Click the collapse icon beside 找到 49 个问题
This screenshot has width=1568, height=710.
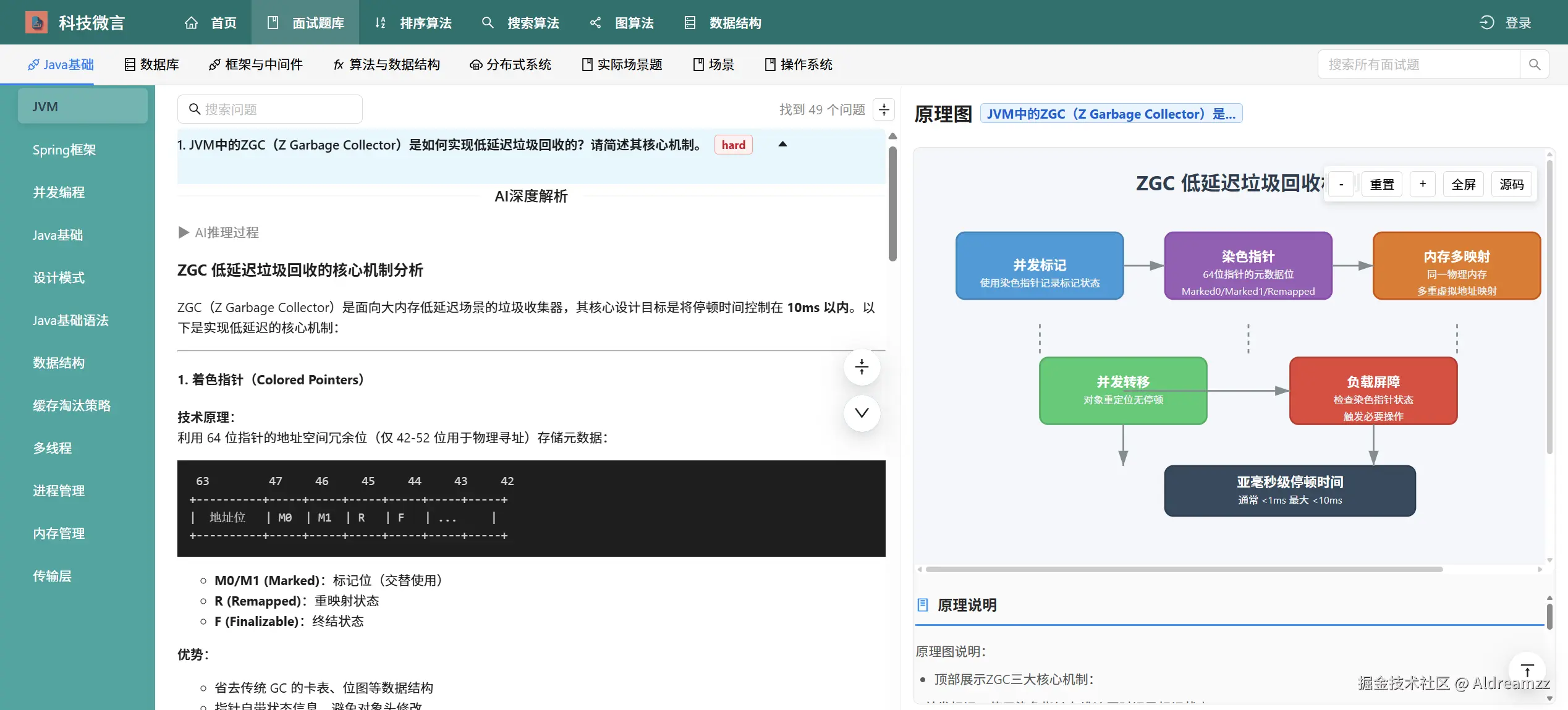pyautogui.click(x=884, y=109)
